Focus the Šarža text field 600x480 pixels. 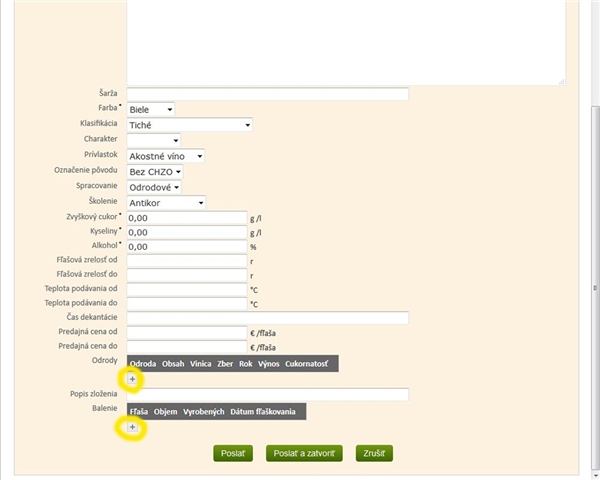click(x=268, y=94)
